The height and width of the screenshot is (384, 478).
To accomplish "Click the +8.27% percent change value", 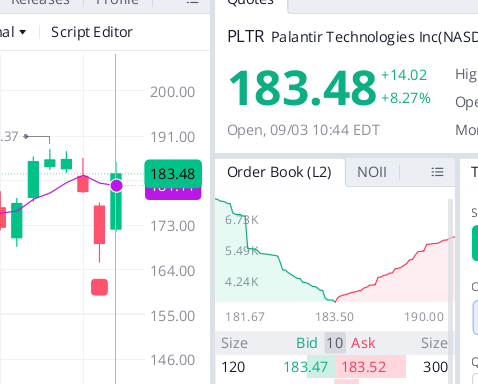I will tap(406, 98).
